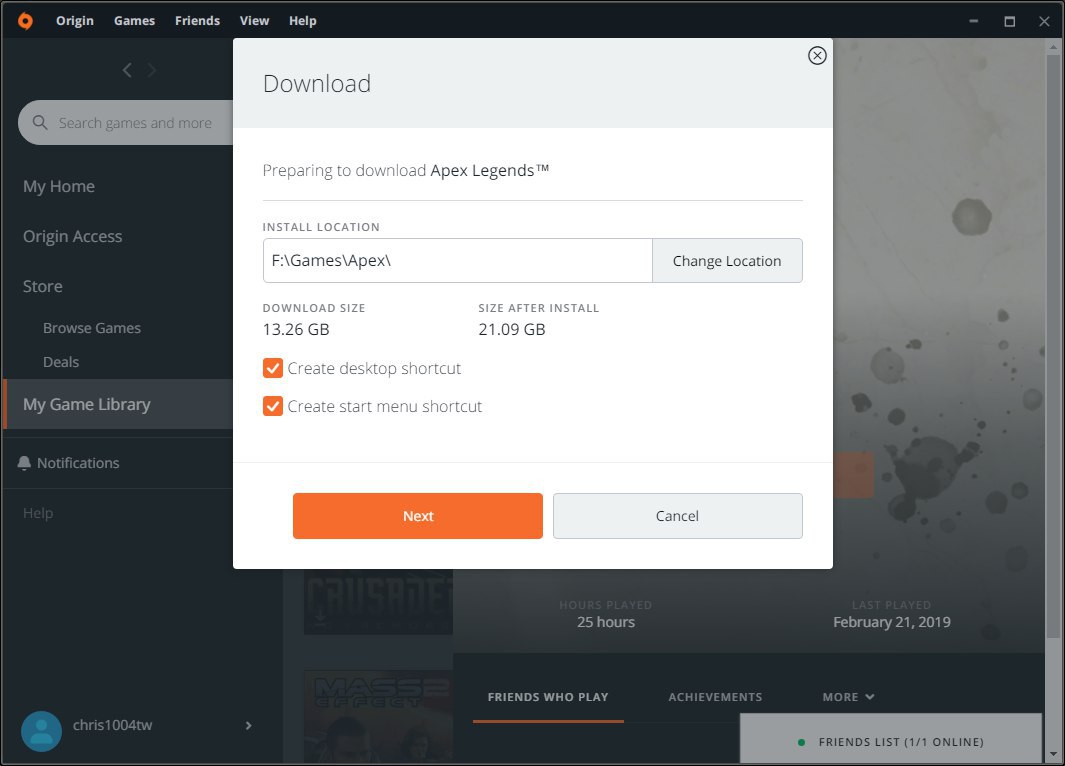The height and width of the screenshot is (766, 1065).
Task: Cancel the download dialog
Action: point(677,516)
